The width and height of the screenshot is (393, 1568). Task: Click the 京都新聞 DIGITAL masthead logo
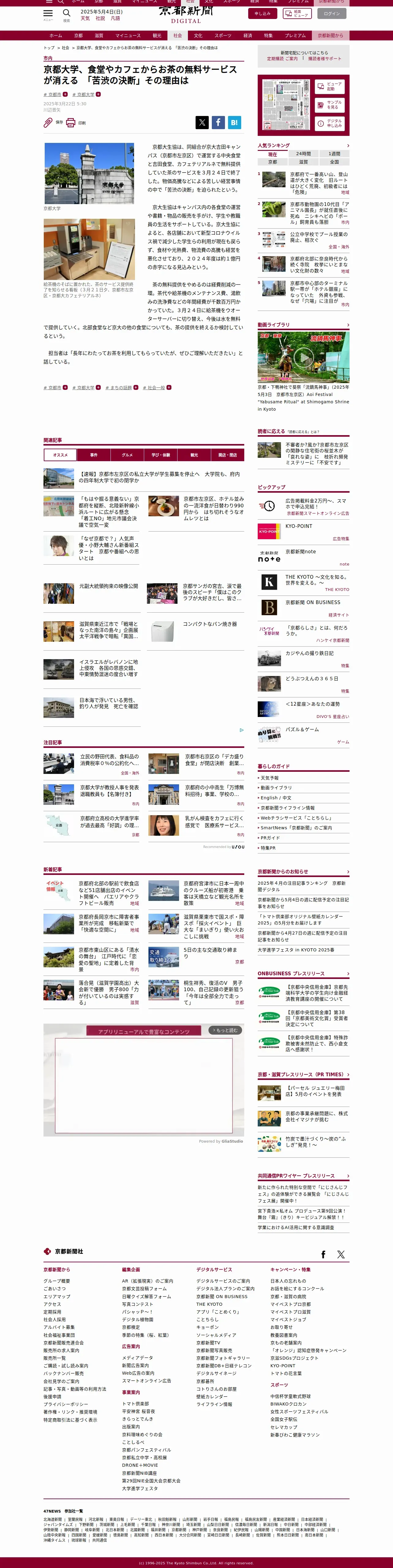(x=186, y=15)
